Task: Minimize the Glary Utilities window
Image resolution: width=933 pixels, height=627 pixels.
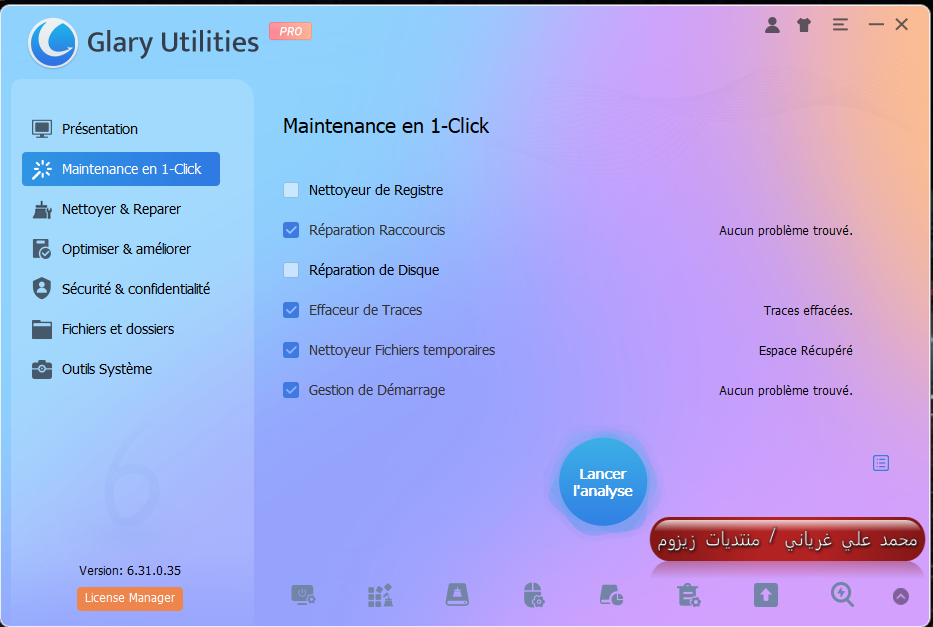Action: 876,24
